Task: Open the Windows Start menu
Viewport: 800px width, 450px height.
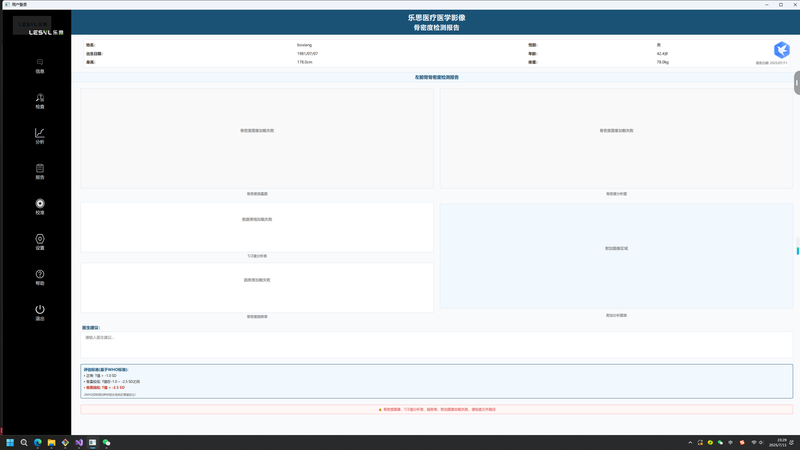Action: (10, 442)
